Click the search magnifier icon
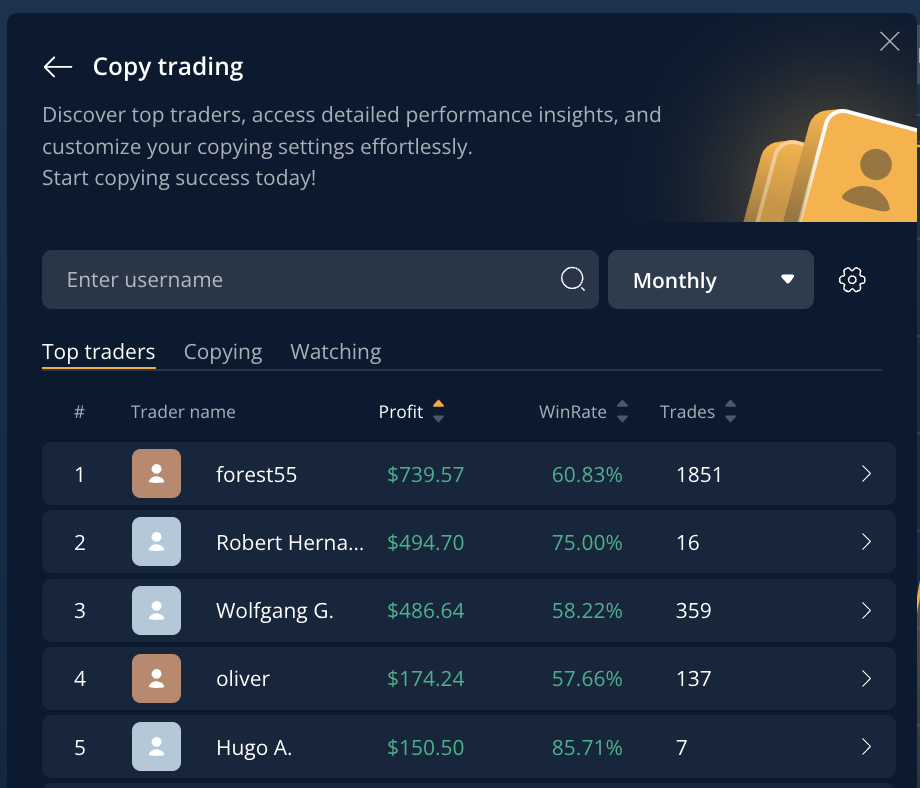 tap(572, 279)
